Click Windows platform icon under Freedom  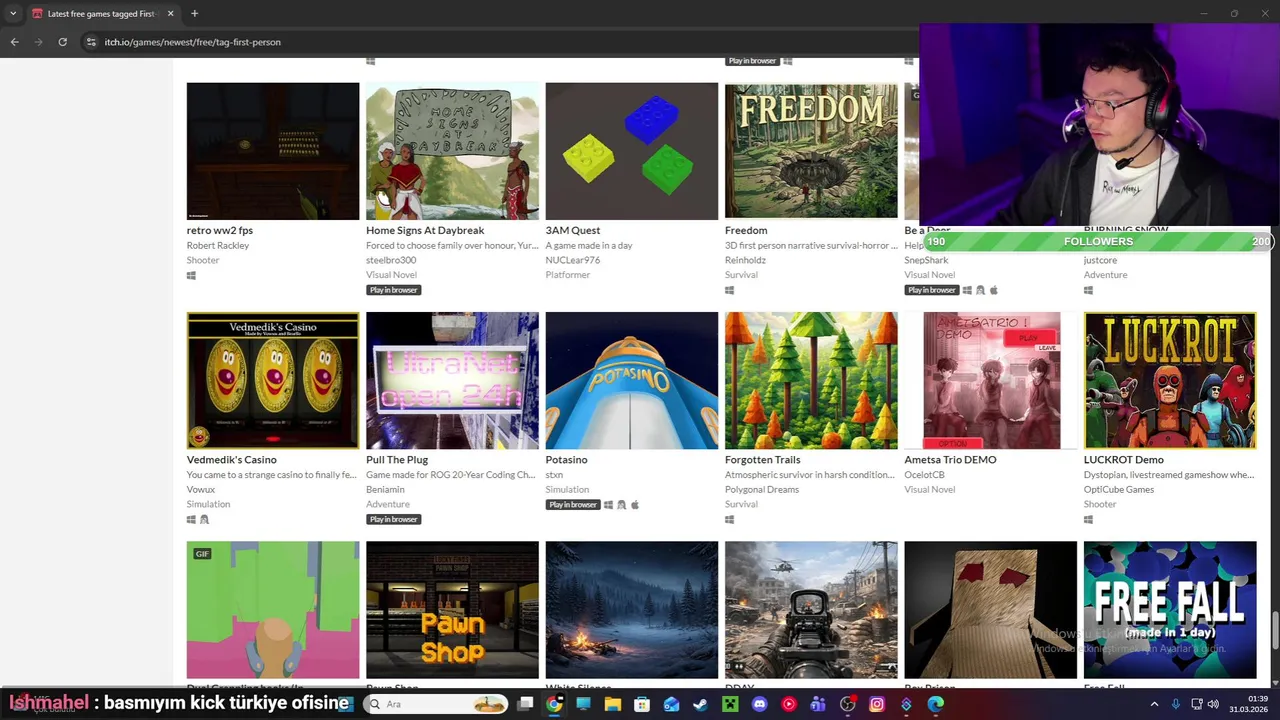pos(729,290)
